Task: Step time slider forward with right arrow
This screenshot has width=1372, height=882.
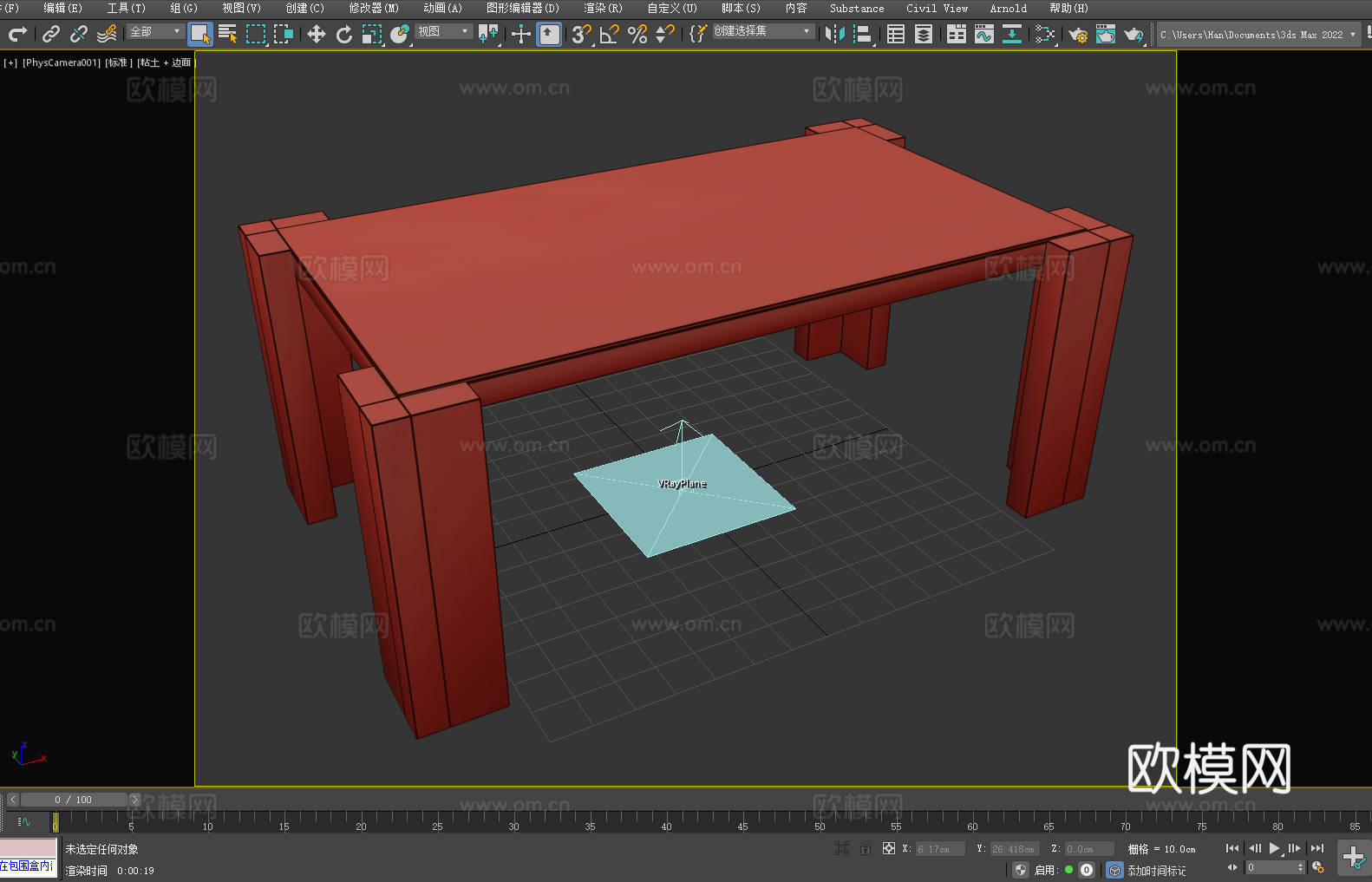Action: [x=134, y=800]
